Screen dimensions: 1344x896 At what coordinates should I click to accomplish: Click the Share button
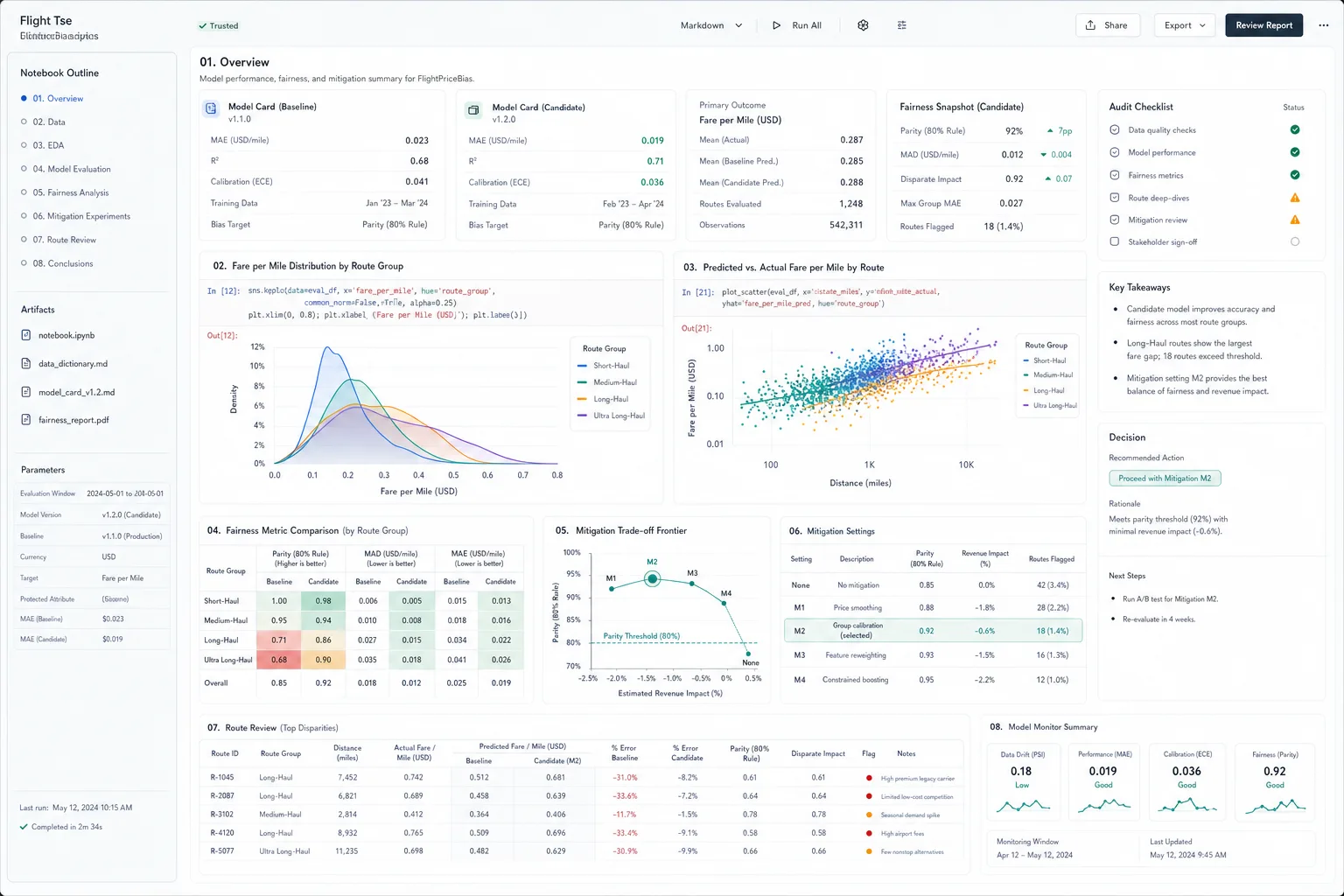click(x=1107, y=25)
